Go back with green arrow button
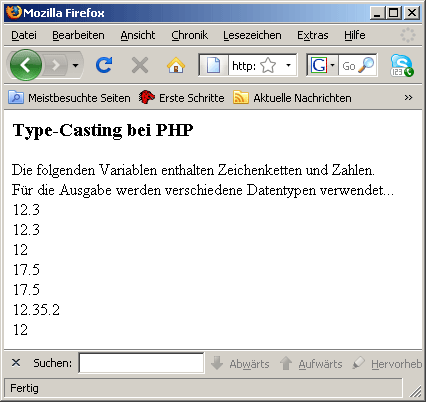 pyautogui.click(x=26, y=65)
